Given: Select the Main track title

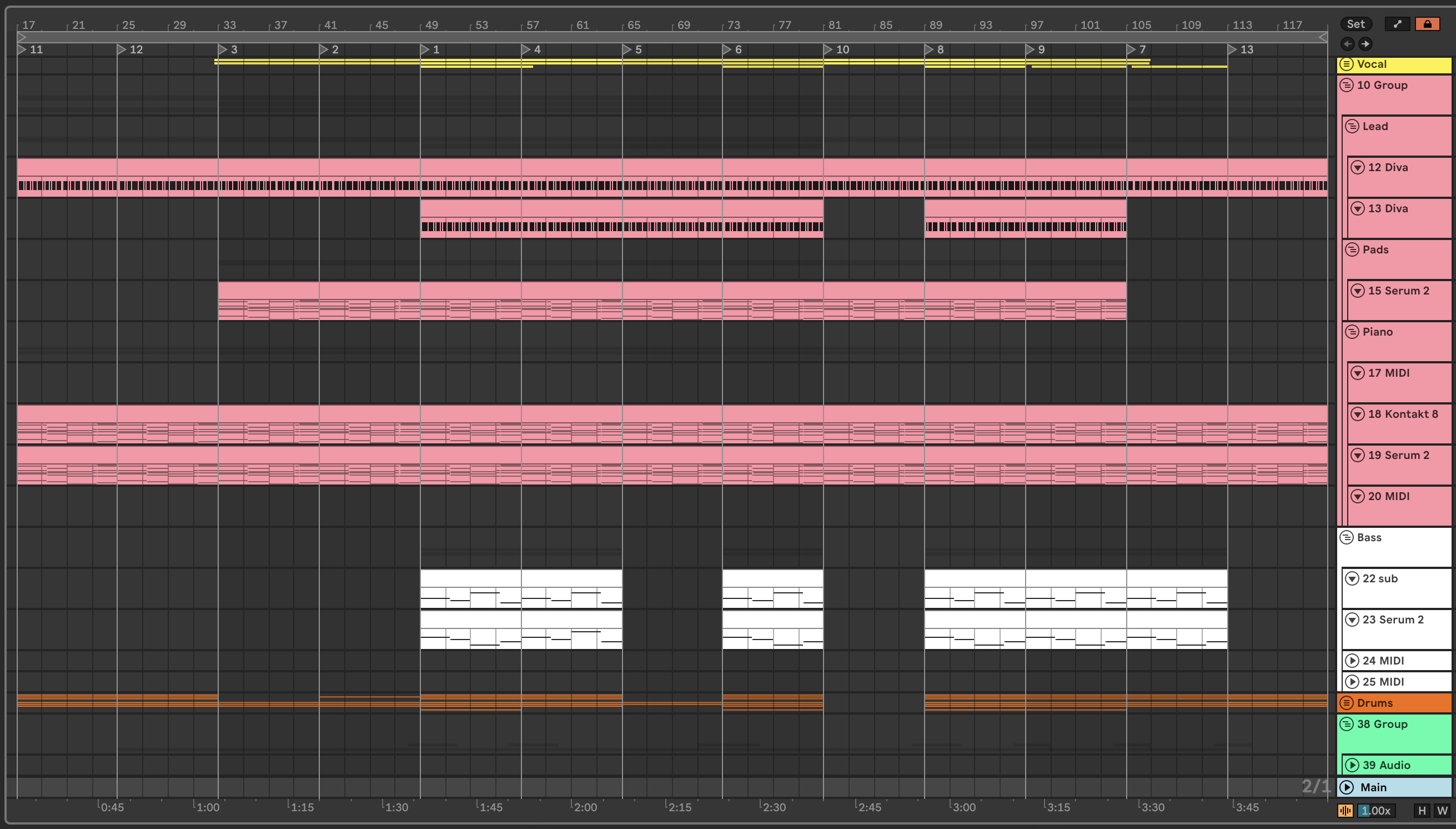Looking at the screenshot, I should point(1373,787).
